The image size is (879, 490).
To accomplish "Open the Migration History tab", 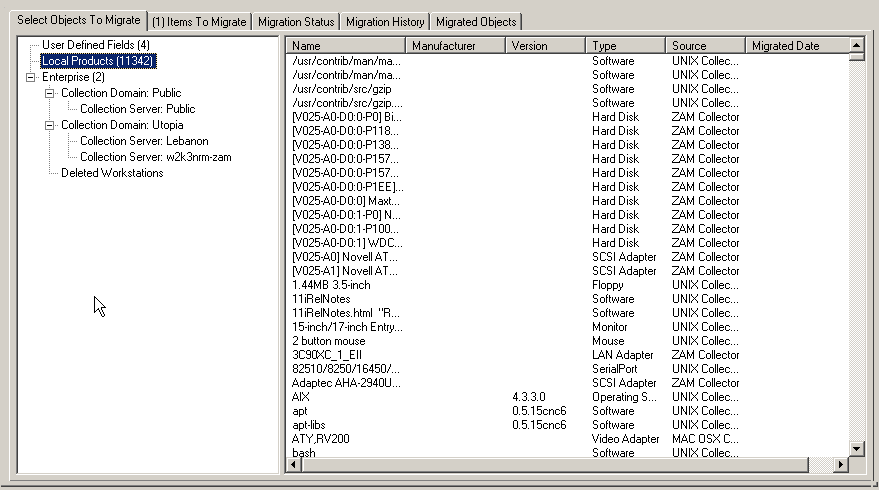I will click(385, 22).
